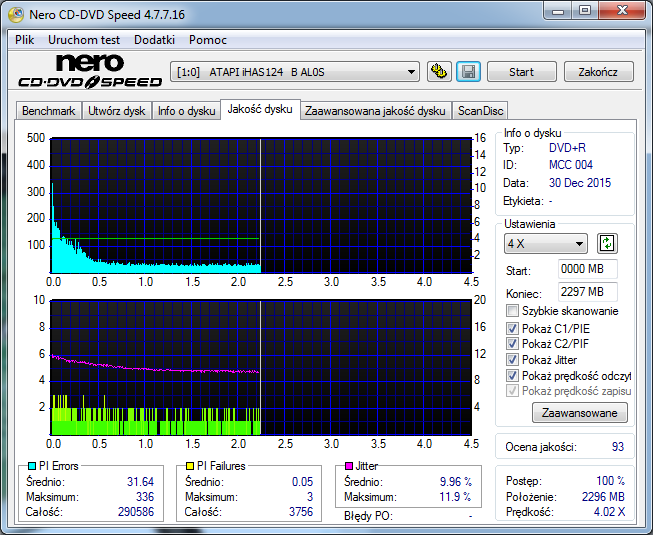
Task: Click the date value 30 Dec 2015
Action: coord(580,183)
